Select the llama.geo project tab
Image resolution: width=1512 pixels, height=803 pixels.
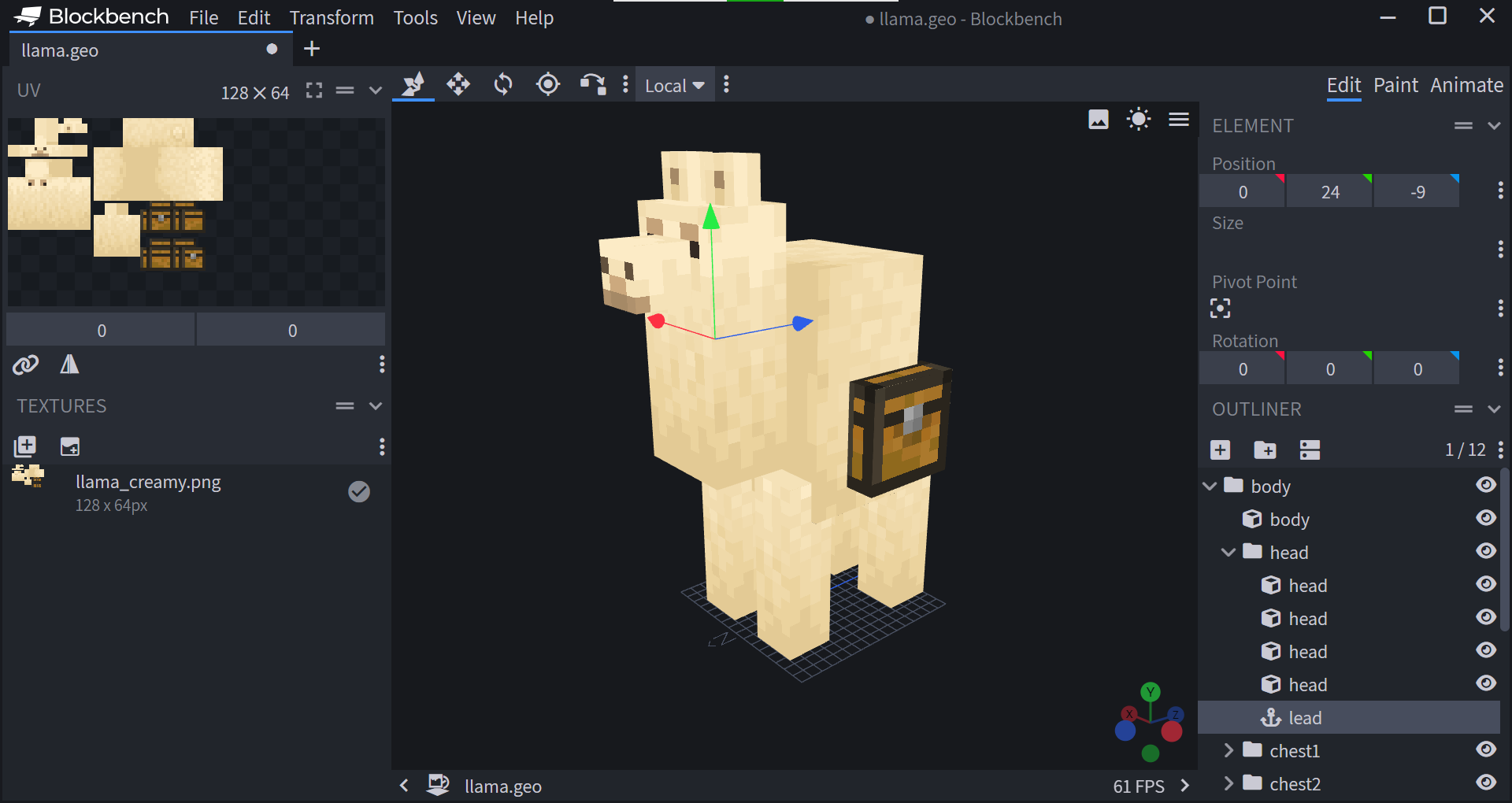(150, 50)
